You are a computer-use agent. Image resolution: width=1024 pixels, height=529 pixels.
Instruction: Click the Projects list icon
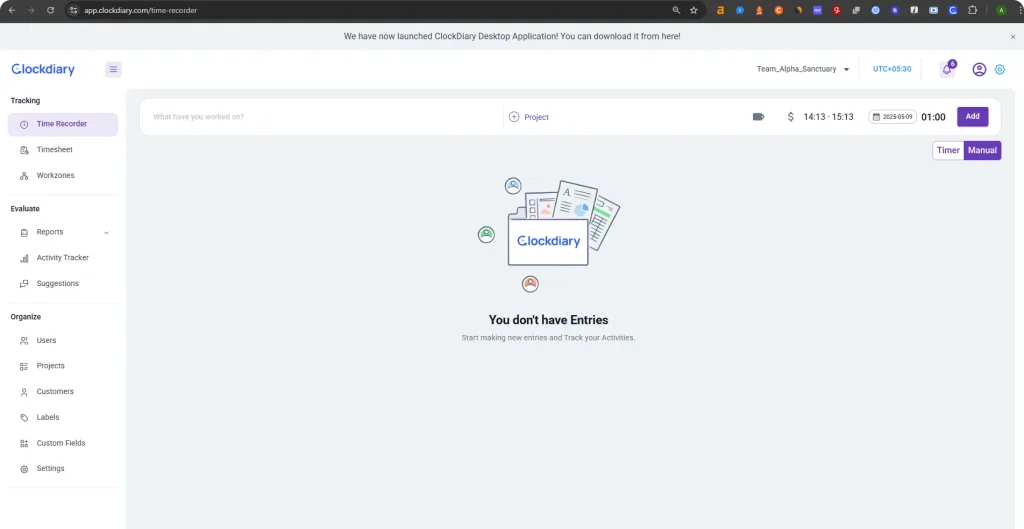(24, 366)
